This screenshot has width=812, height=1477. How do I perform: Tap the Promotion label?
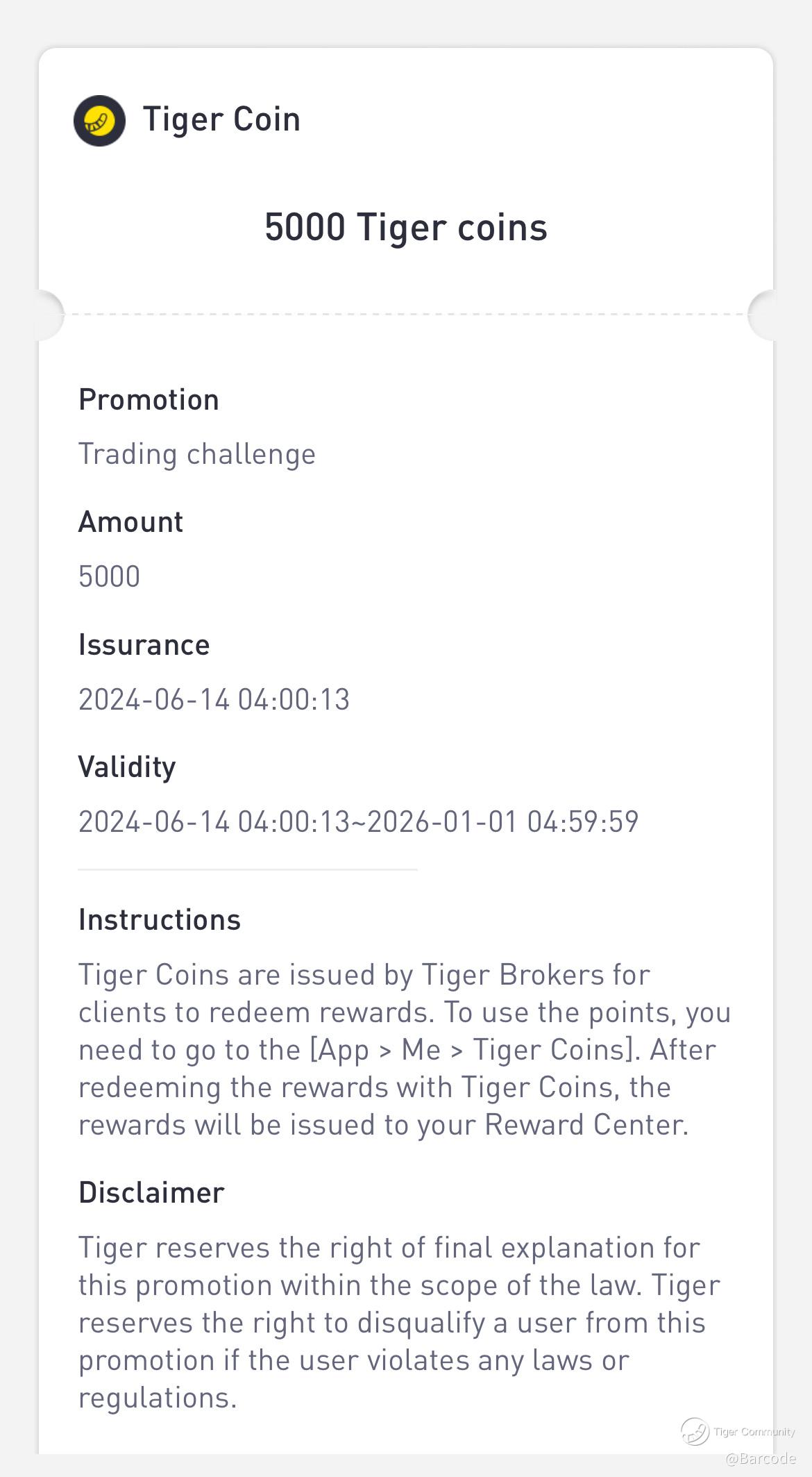tap(149, 399)
